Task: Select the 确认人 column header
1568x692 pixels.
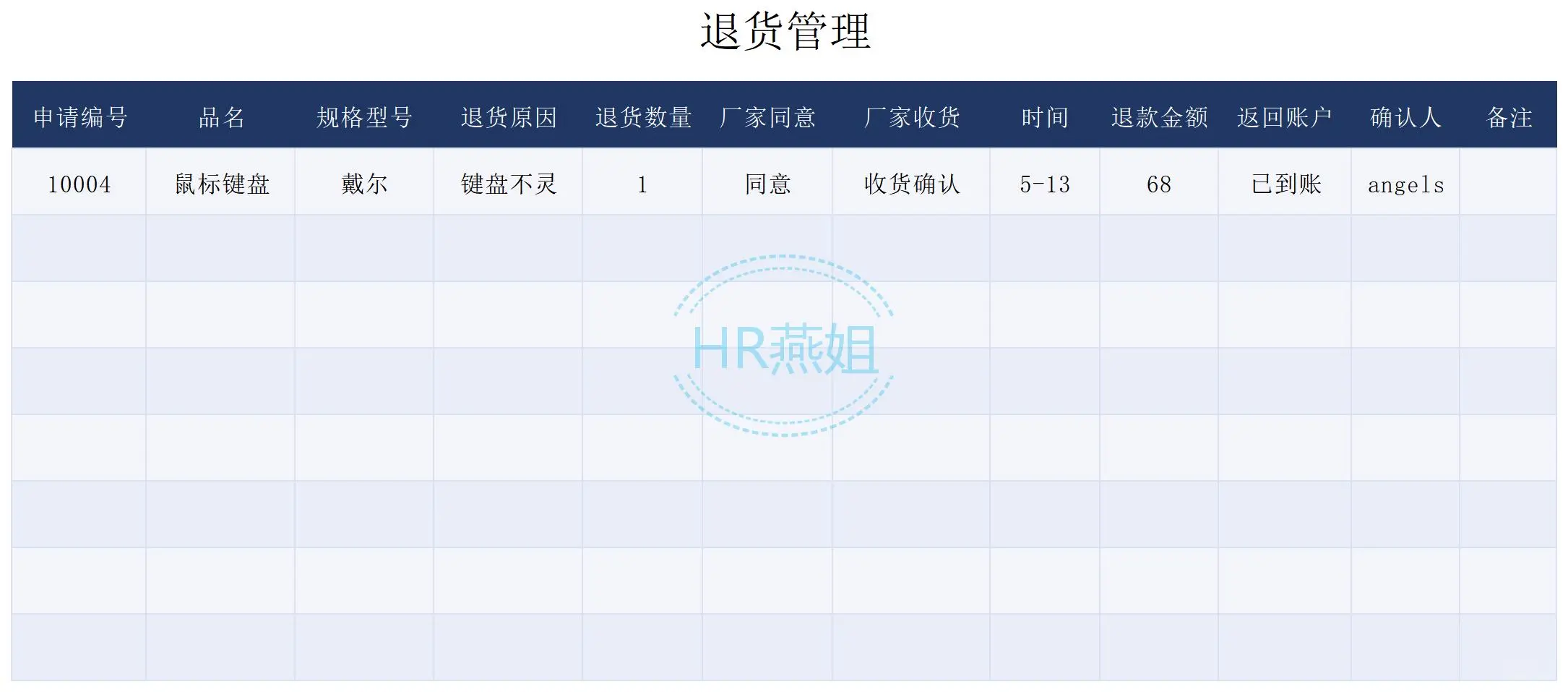Action: pos(1405,116)
